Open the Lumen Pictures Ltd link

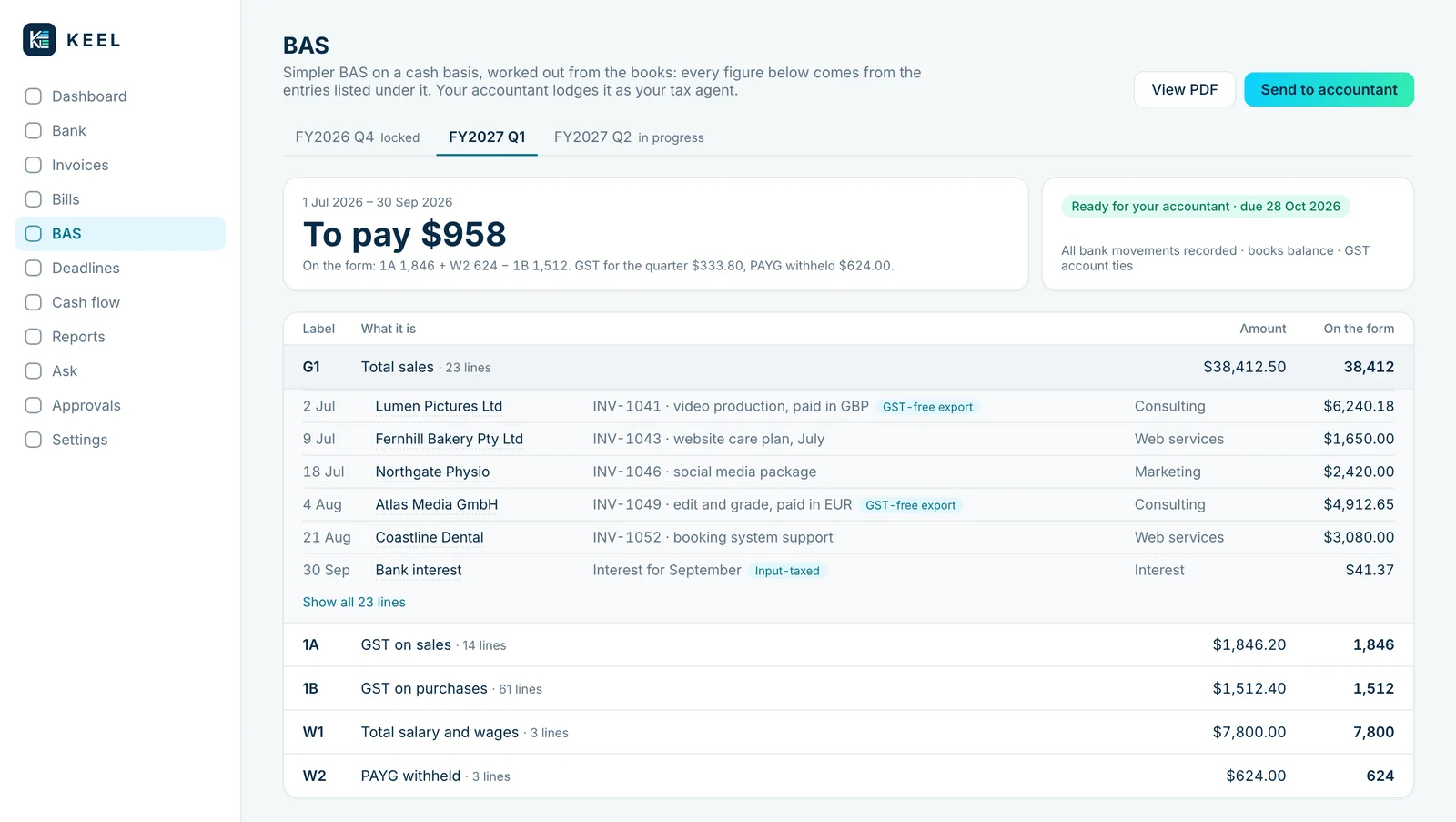click(439, 406)
